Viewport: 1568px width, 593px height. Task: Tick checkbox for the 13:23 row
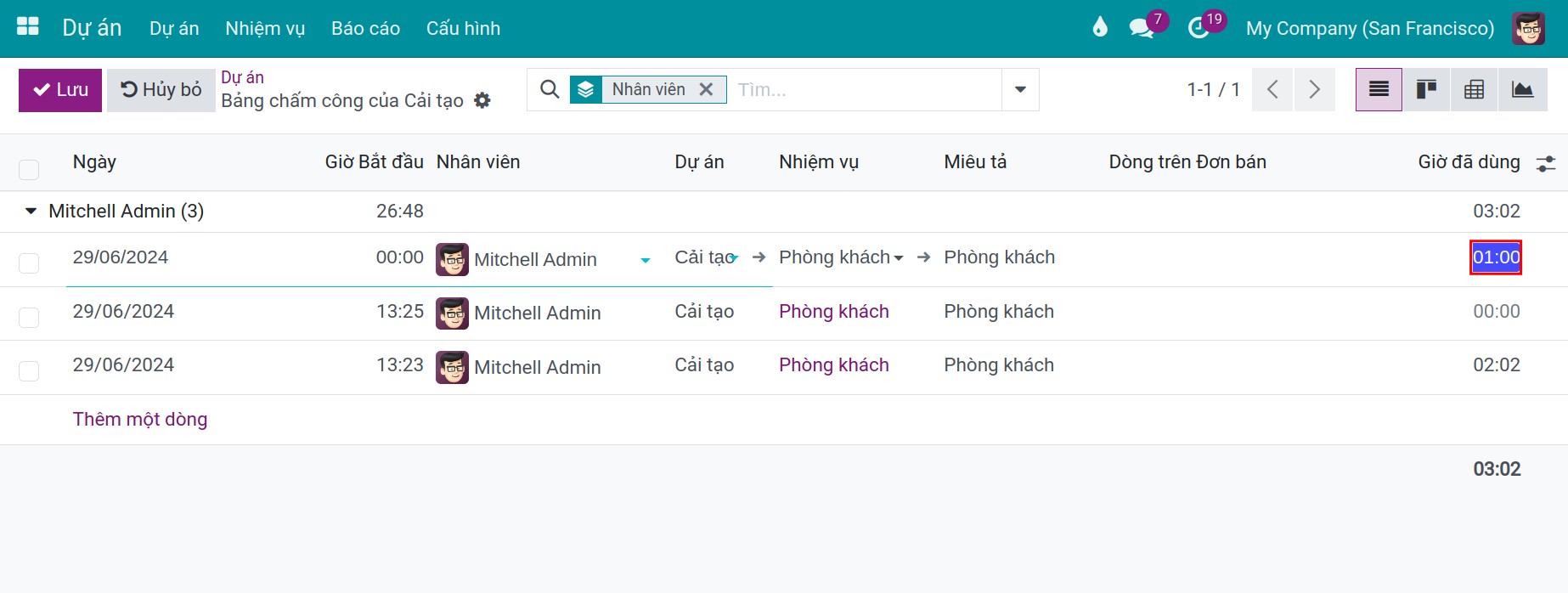point(29,370)
